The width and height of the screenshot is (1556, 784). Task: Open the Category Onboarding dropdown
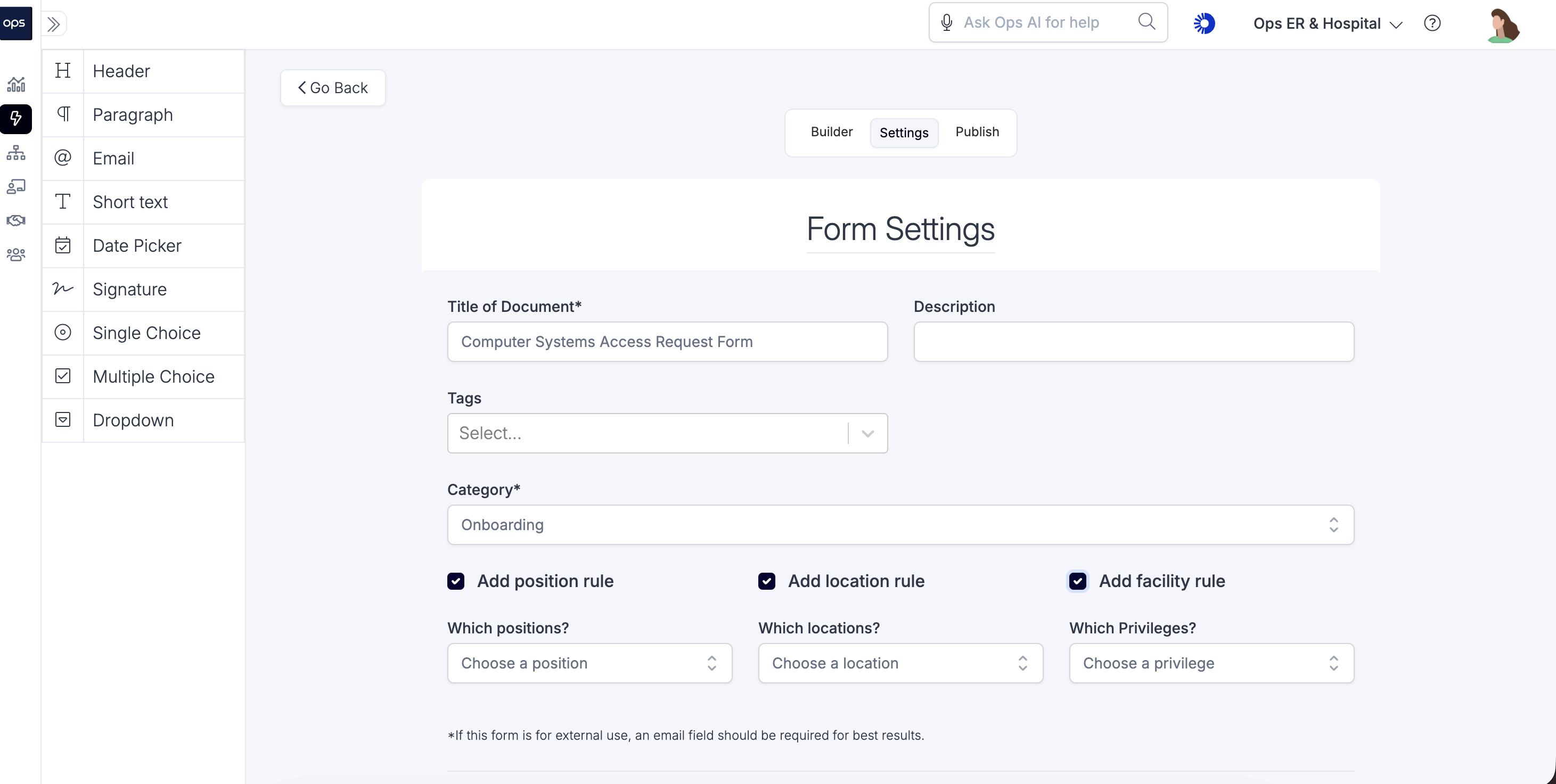click(900, 524)
